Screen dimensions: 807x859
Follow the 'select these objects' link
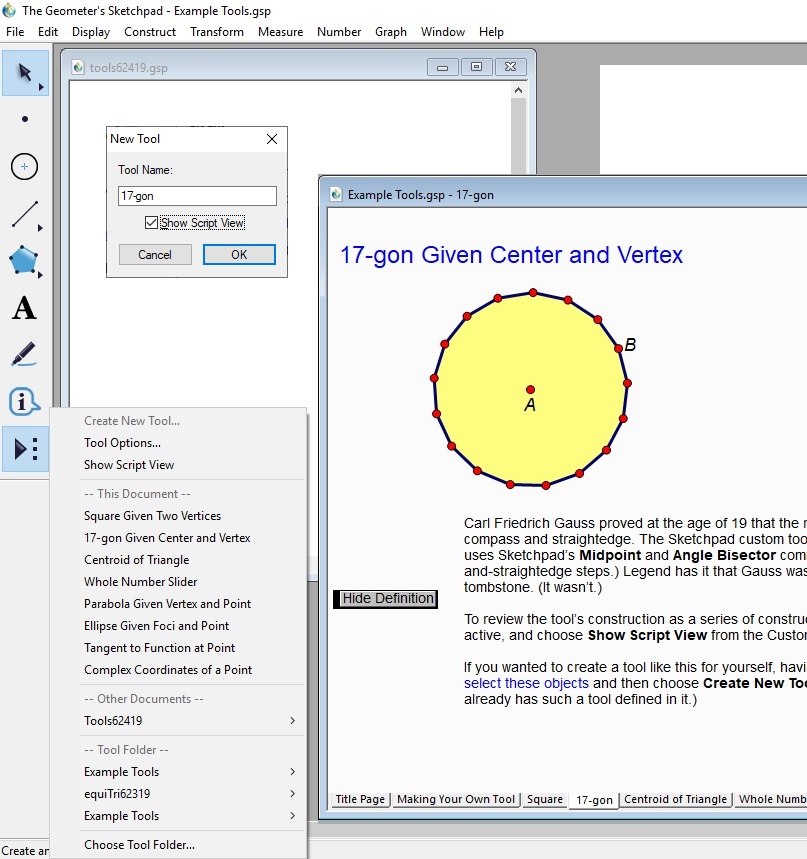pos(526,683)
